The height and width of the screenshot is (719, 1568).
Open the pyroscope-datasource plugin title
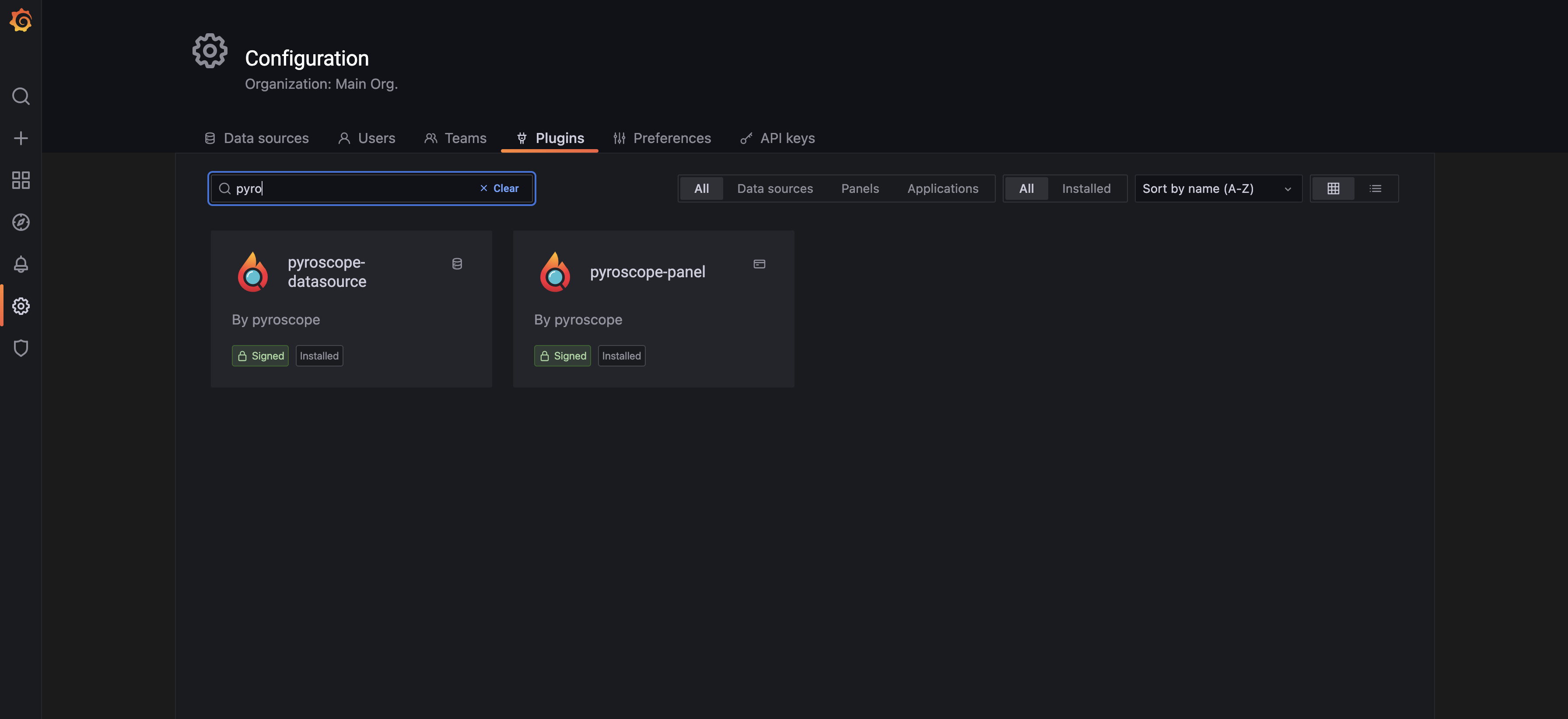[x=327, y=272]
